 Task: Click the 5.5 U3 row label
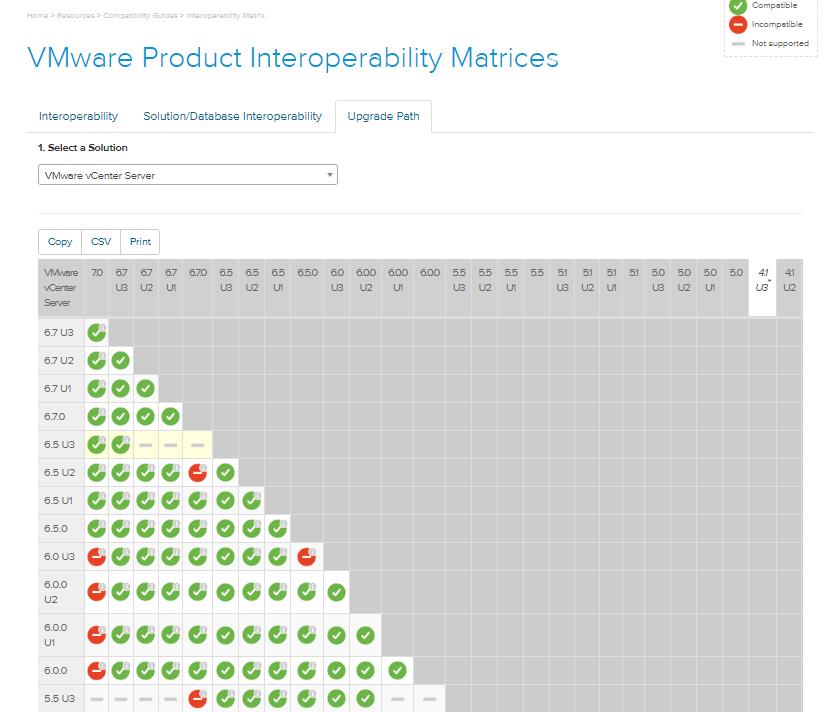point(61,698)
